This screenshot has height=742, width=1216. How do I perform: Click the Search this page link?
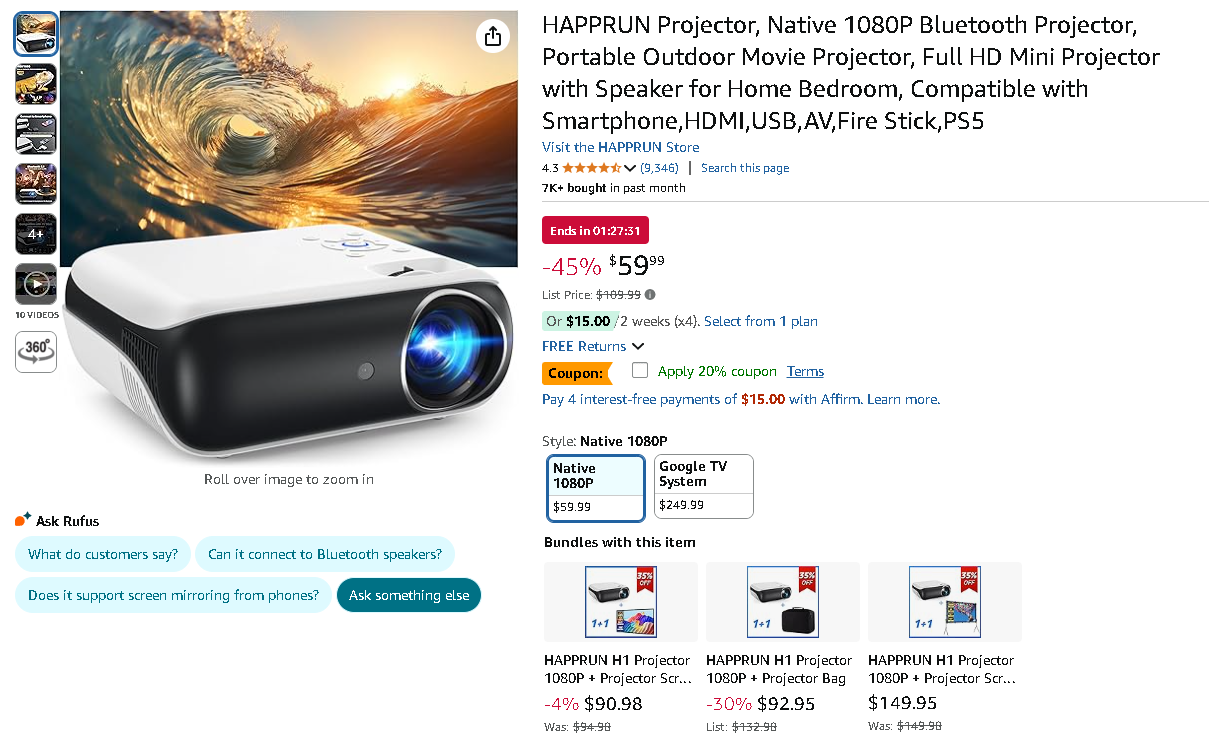[744, 168]
